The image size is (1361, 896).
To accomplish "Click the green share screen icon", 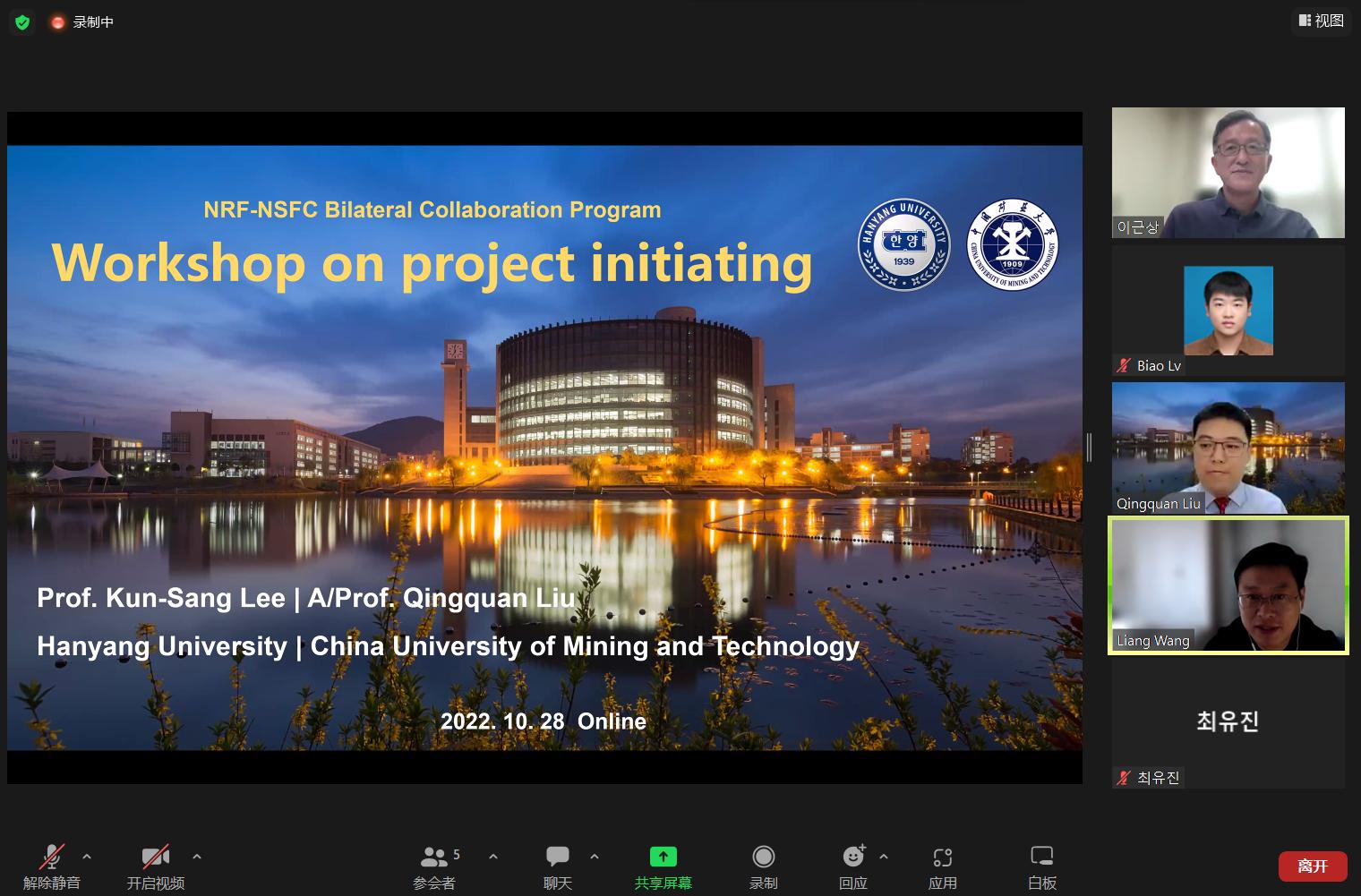I will [x=663, y=858].
